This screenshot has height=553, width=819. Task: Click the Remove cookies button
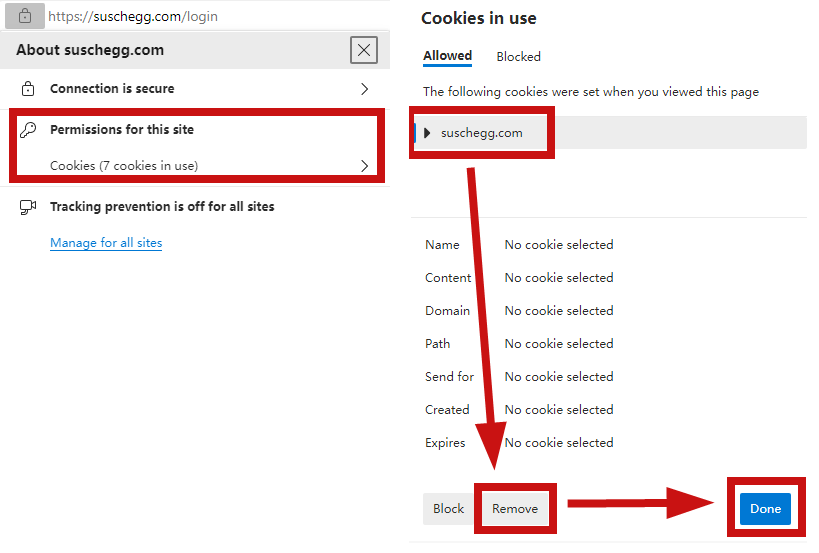(515, 509)
